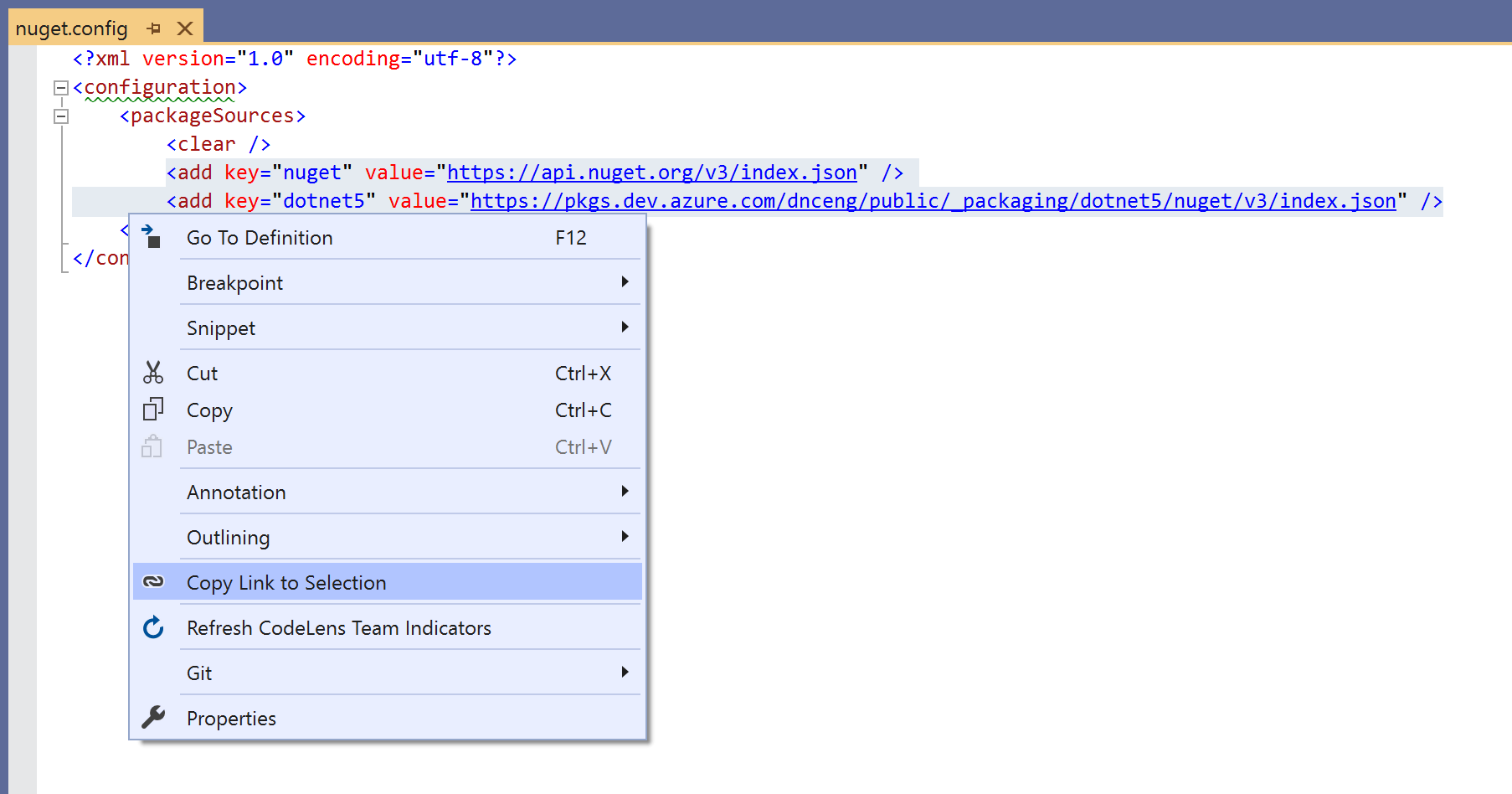Click the key="dotnet5" attribute
This screenshot has height=794, width=1512.
click(301, 201)
